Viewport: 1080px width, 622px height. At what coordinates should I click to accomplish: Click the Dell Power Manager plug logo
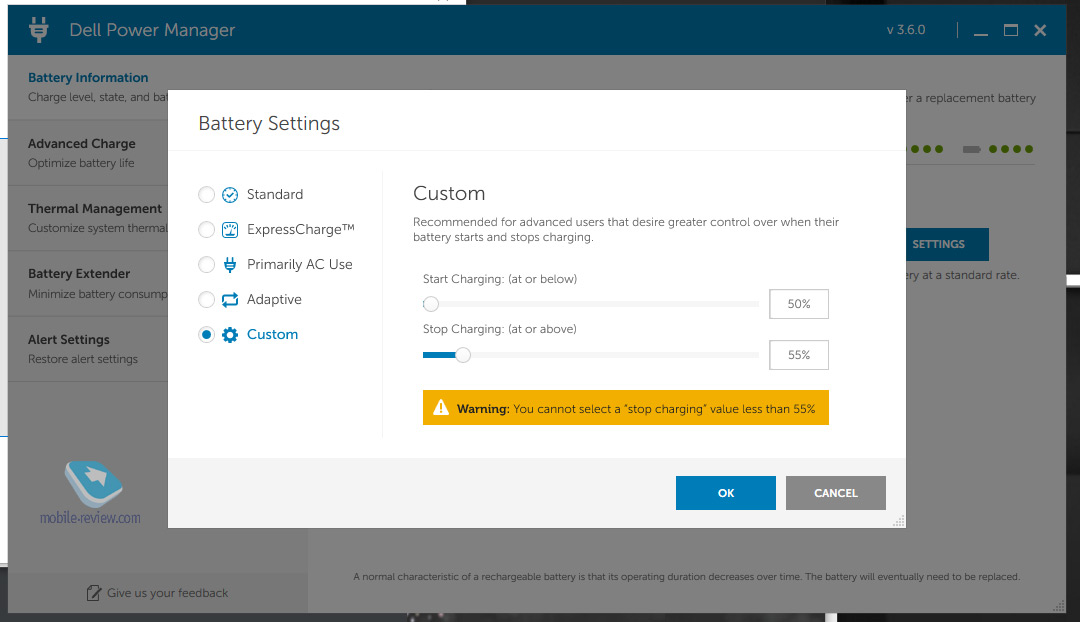click(x=39, y=30)
